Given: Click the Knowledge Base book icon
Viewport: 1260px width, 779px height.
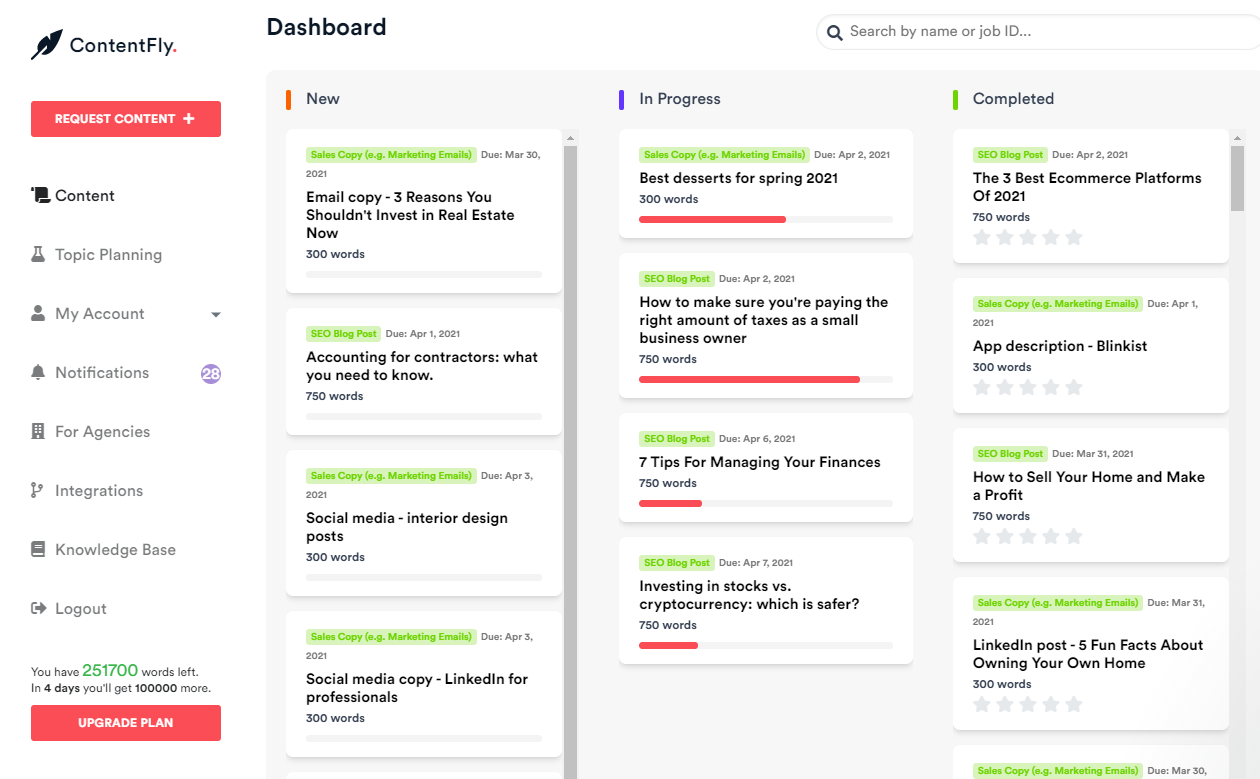Looking at the screenshot, I should [38, 550].
